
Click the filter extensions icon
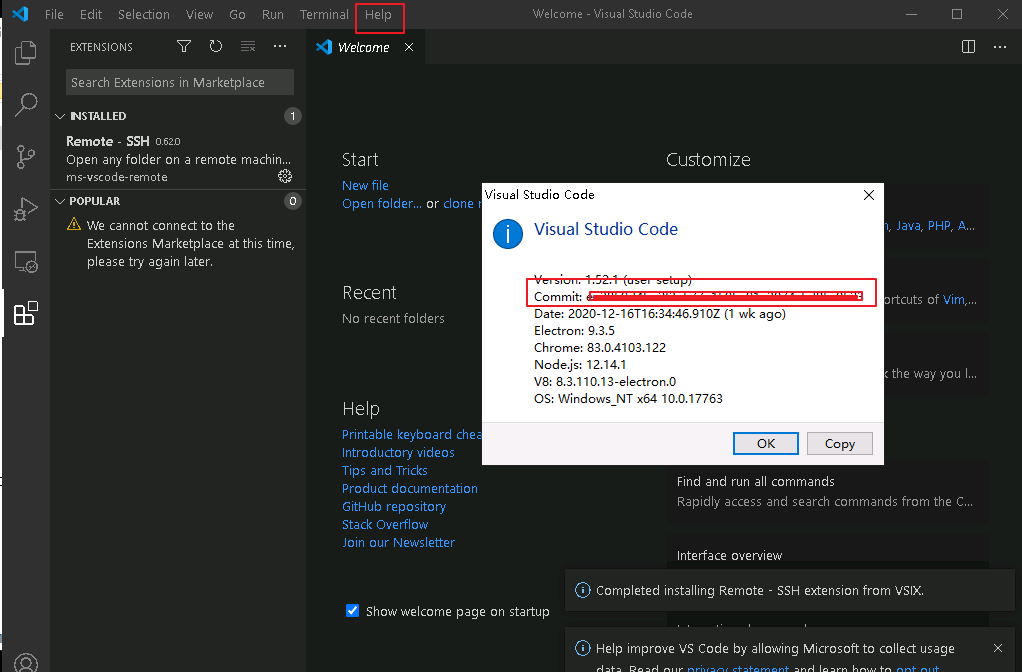[x=184, y=46]
